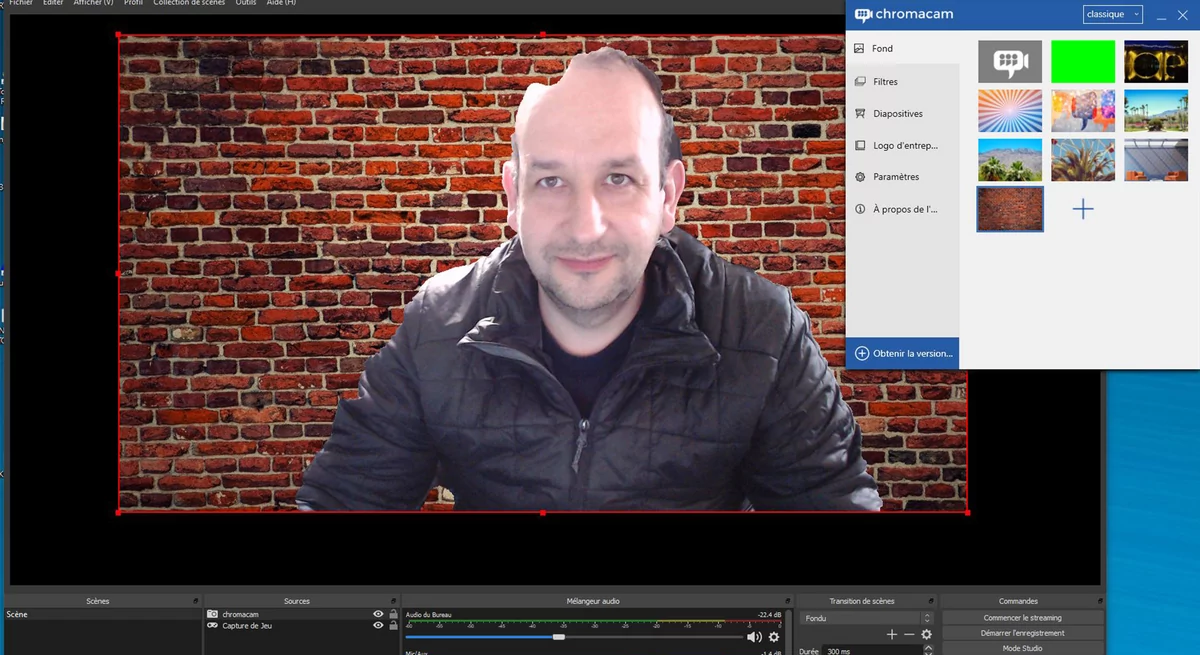
Task: Open transition properties gear icon
Action: pos(926,634)
